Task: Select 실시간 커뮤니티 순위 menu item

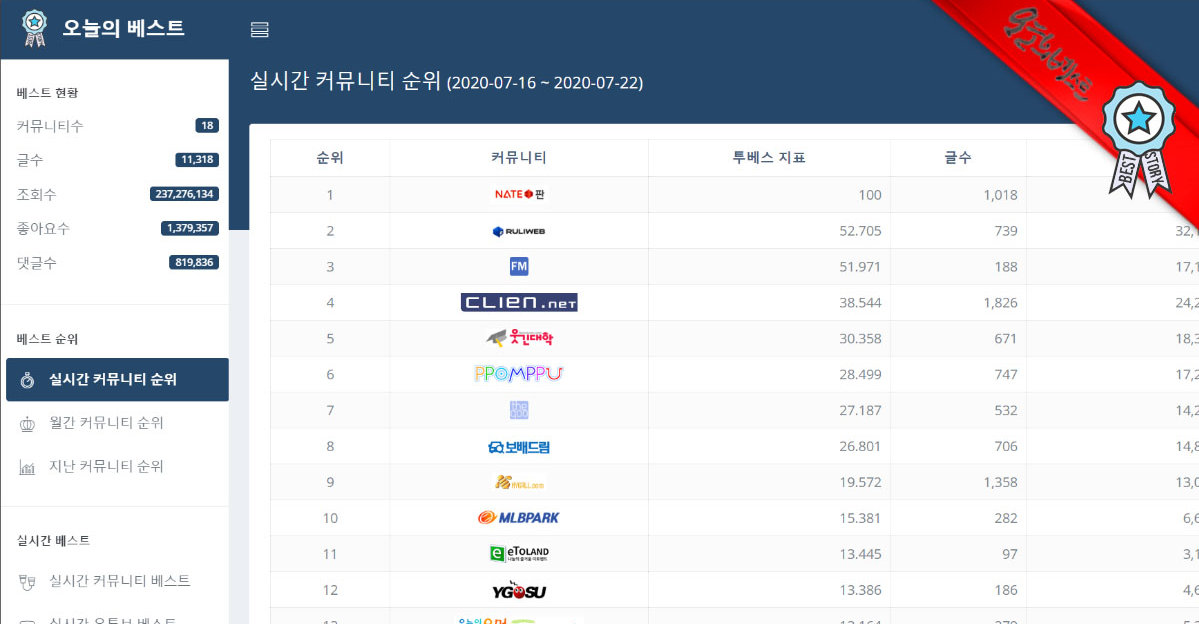Action: click(x=117, y=379)
